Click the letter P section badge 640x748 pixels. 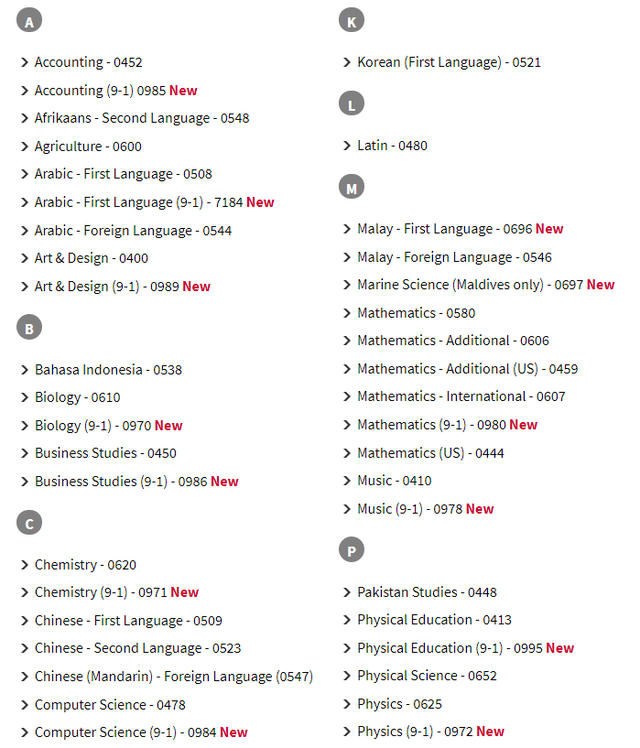[351, 550]
